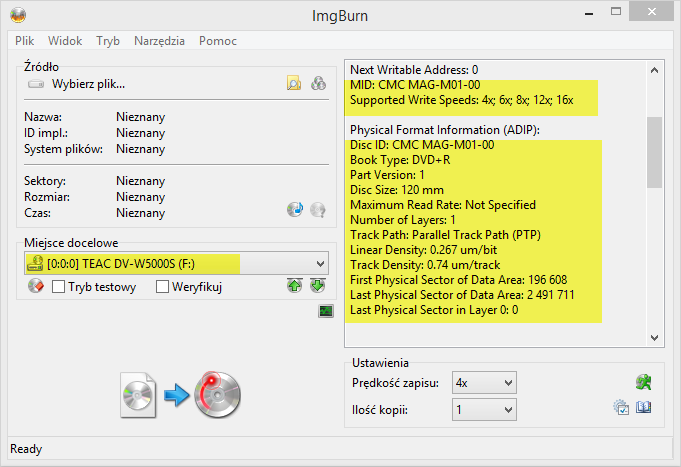Open the Tryb menu
681x467 pixels.
pos(108,41)
